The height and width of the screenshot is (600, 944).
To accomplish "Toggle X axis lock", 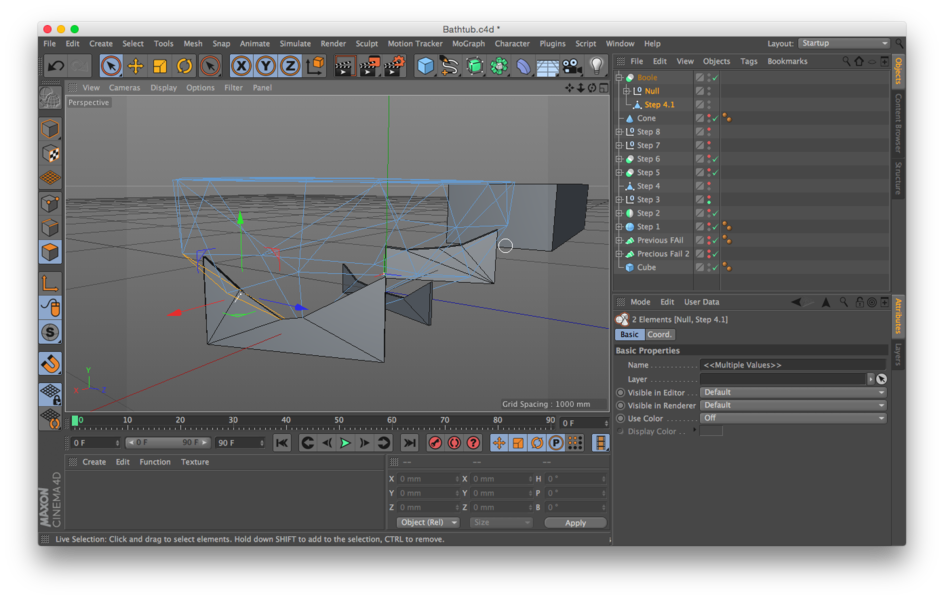I will (x=241, y=66).
